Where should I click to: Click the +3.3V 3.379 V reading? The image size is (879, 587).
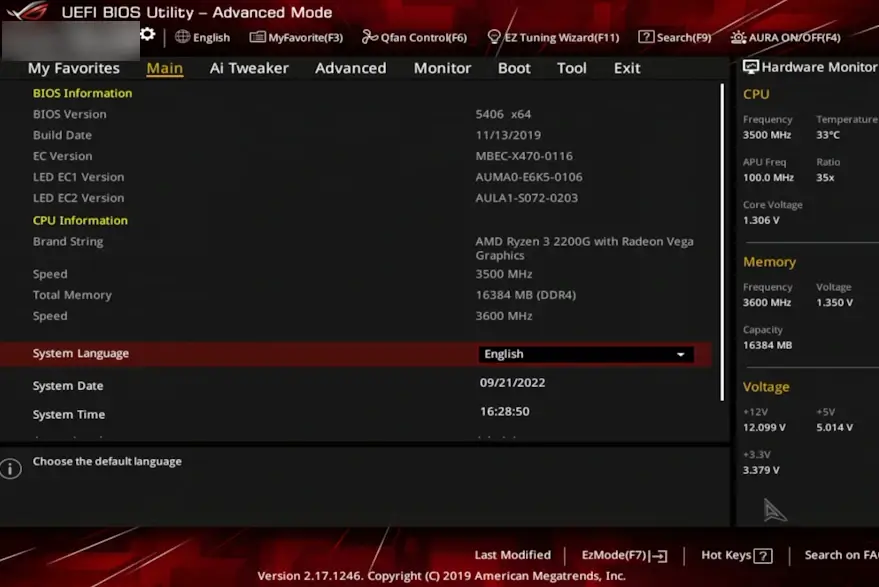[x=761, y=470]
